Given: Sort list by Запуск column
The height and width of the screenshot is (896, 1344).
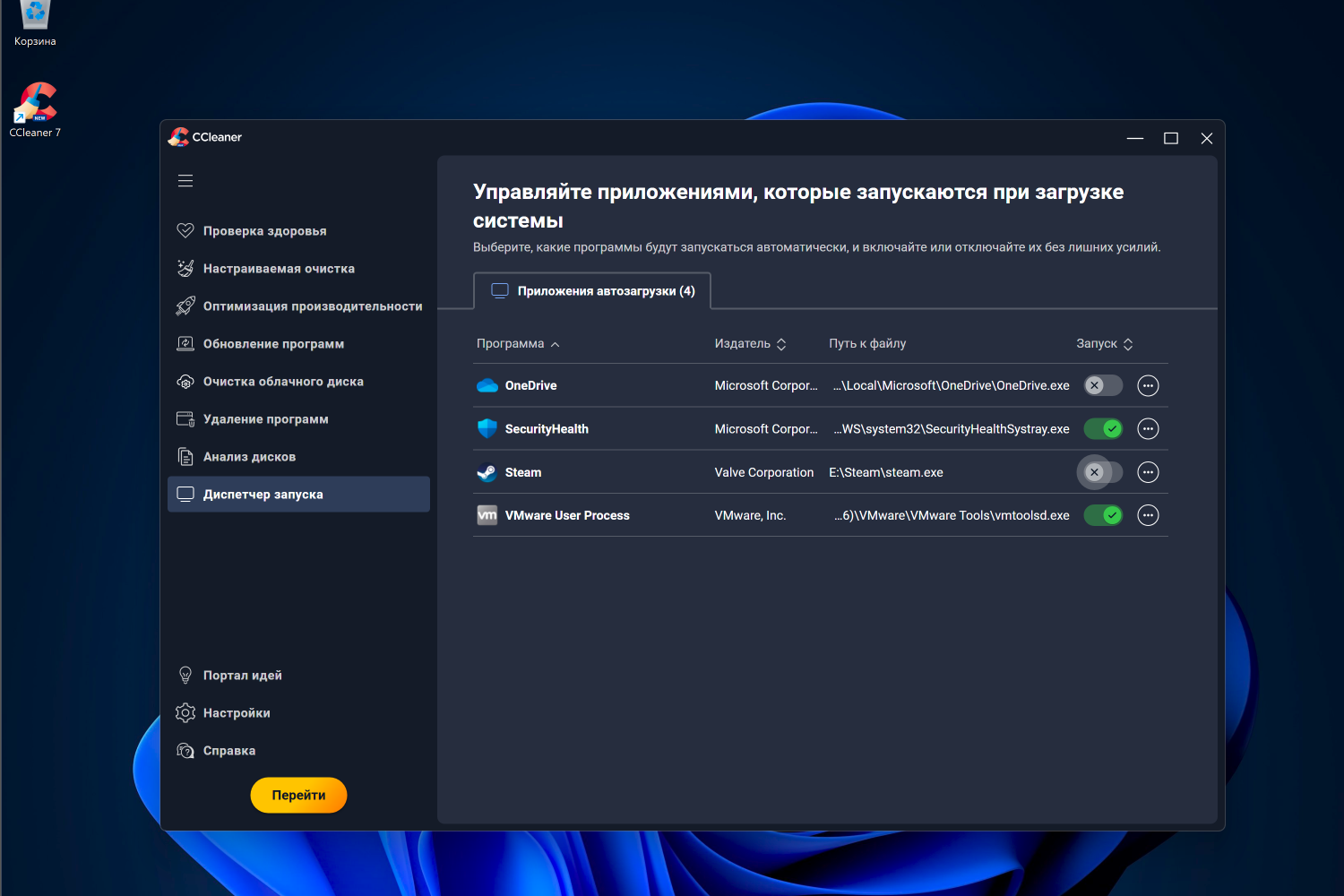Looking at the screenshot, I should [1105, 344].
